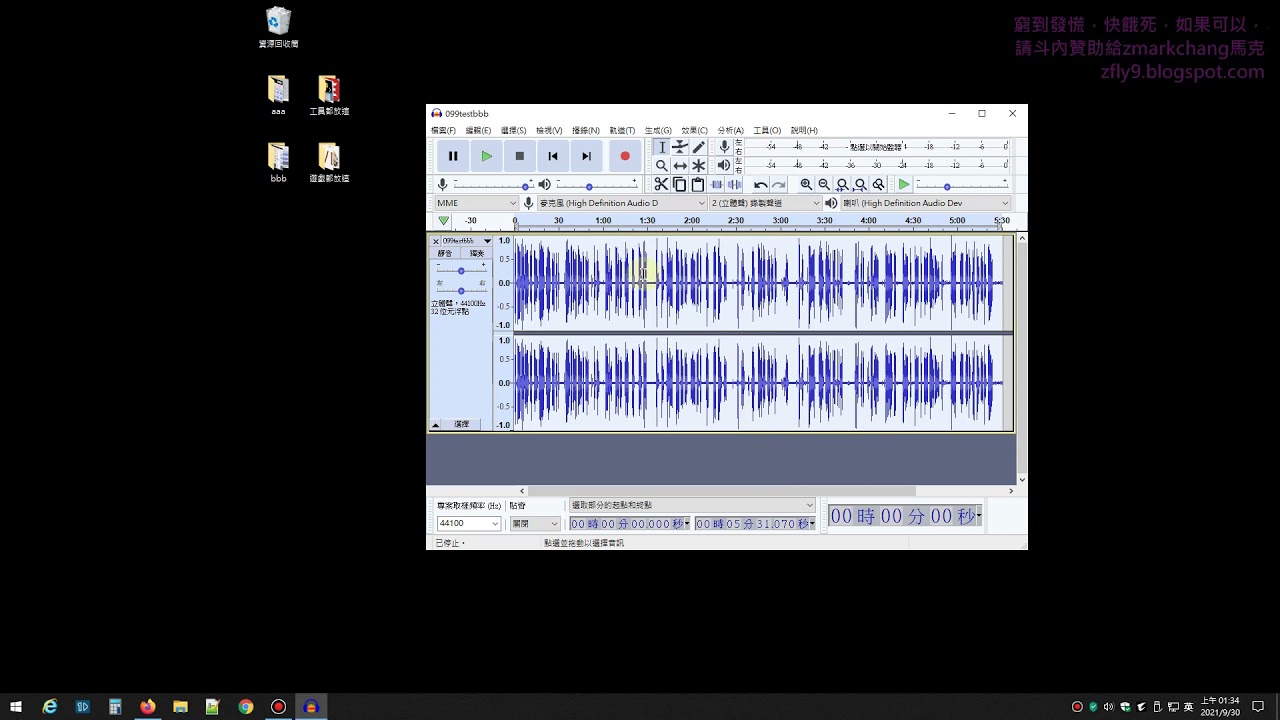Click the Zoom Toggle icon
The width and height of the screenshot is (1280, 720).
click(878, 184)
